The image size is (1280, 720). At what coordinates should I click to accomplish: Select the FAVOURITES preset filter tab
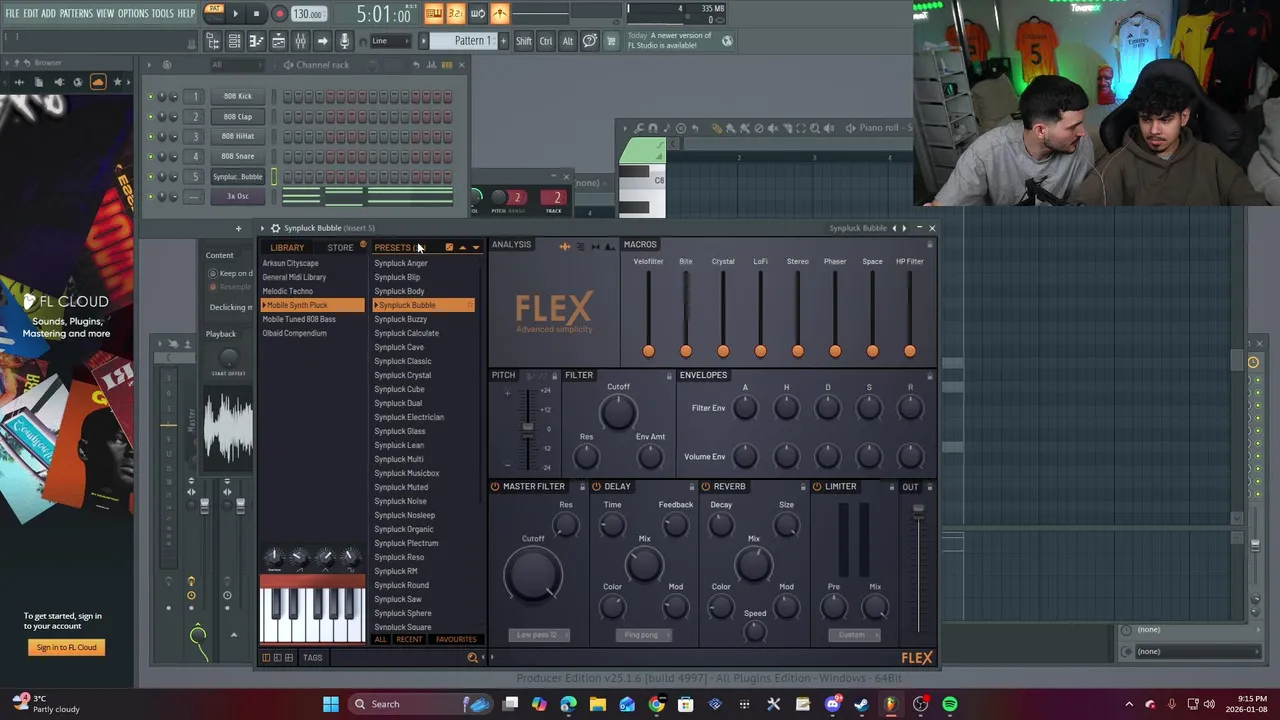456,640
